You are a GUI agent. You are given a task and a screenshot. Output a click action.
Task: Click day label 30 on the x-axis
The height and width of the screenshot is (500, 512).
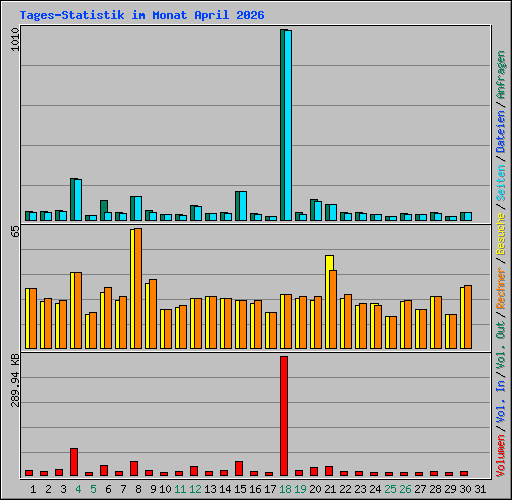click(465, 489)
